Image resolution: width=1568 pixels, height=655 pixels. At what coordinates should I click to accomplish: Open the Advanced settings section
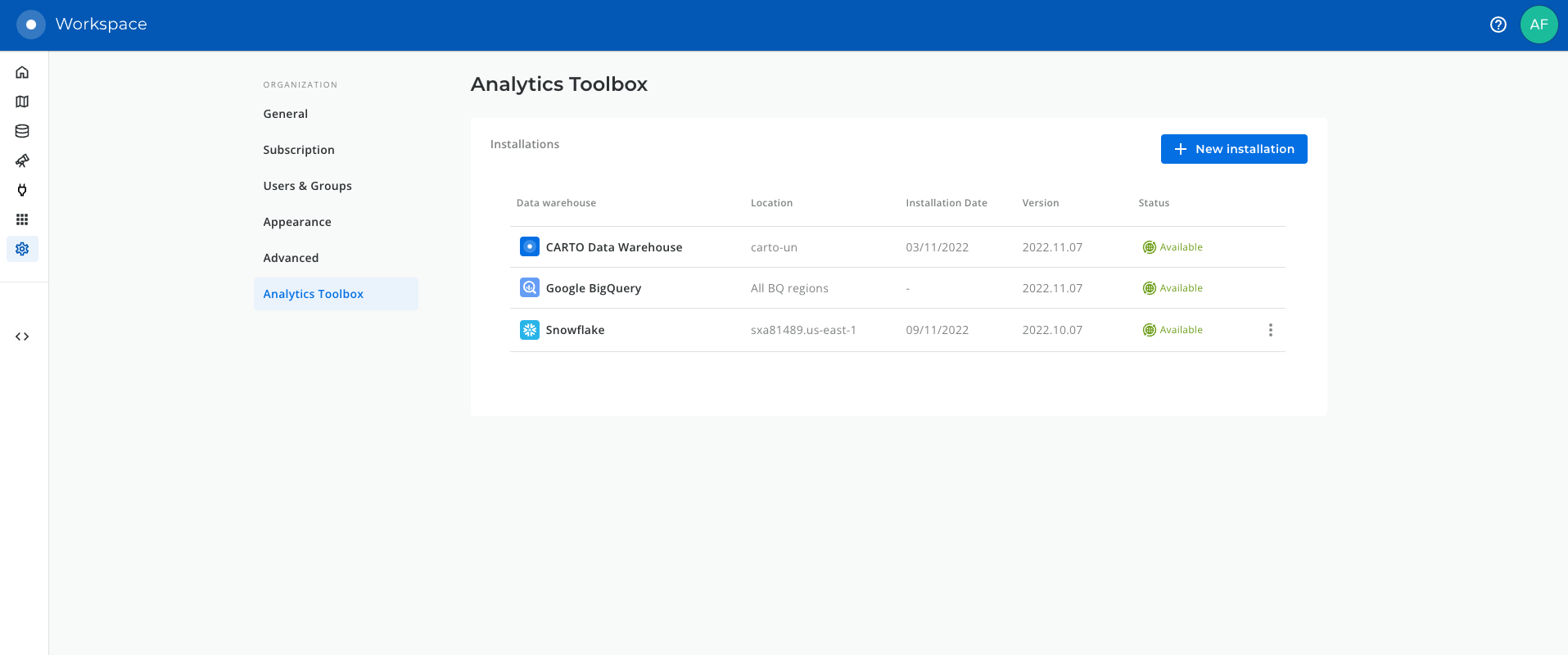[291, 258]
